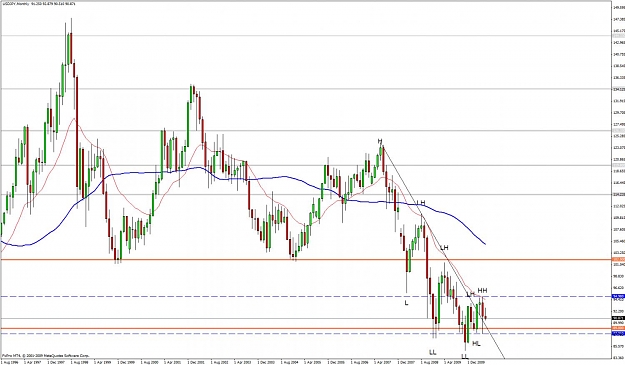Viewport: 625px width, 365px height.
Task: Click the '1 Aug 2006' date label
Action: click(x=359, y=363)
